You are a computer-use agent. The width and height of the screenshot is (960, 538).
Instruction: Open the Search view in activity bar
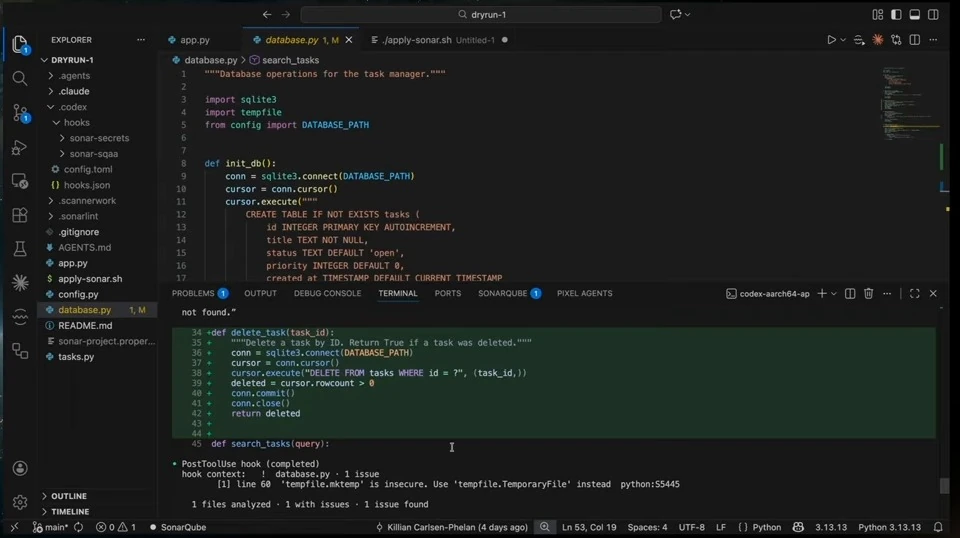point(20,78)
